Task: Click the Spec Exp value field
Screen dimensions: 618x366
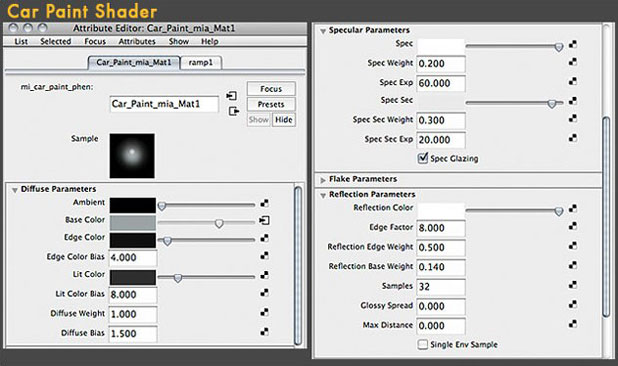Action: (x=441, y=83)
